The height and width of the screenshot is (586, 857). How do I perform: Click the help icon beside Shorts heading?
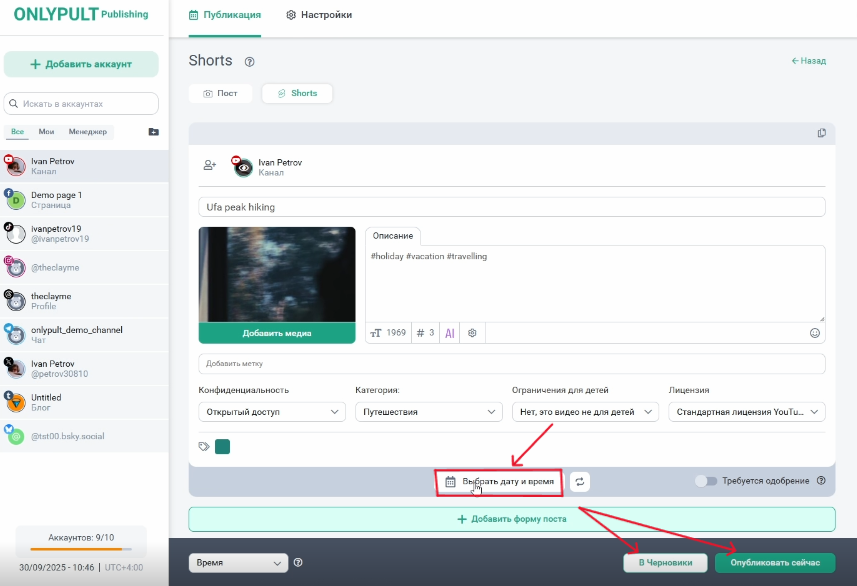[x=249, y=62]
